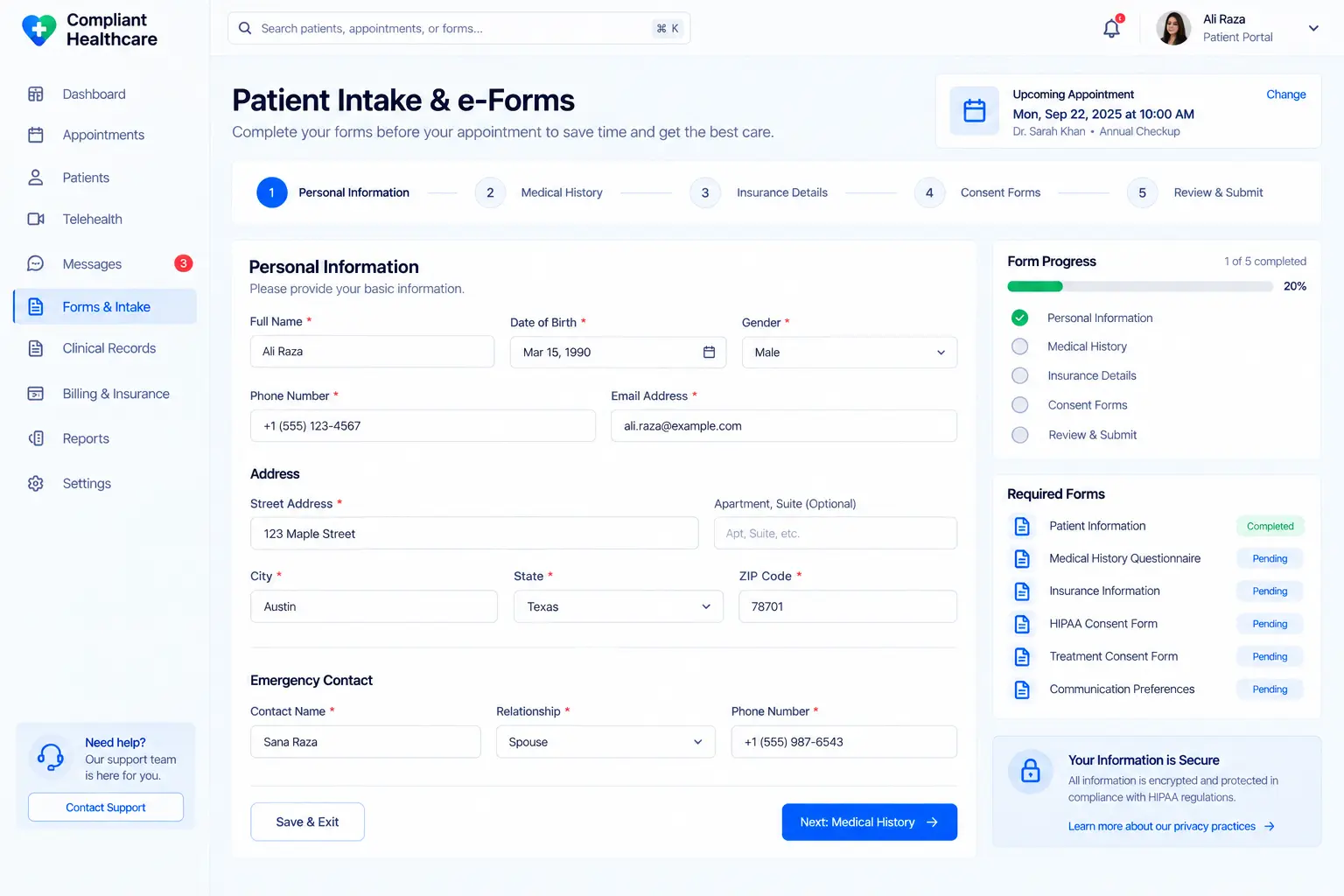Select the Consent Forms progress radio circle
Image resolution: width=1344 pixels, height=896 pixels.
[x=1019, y=405]
